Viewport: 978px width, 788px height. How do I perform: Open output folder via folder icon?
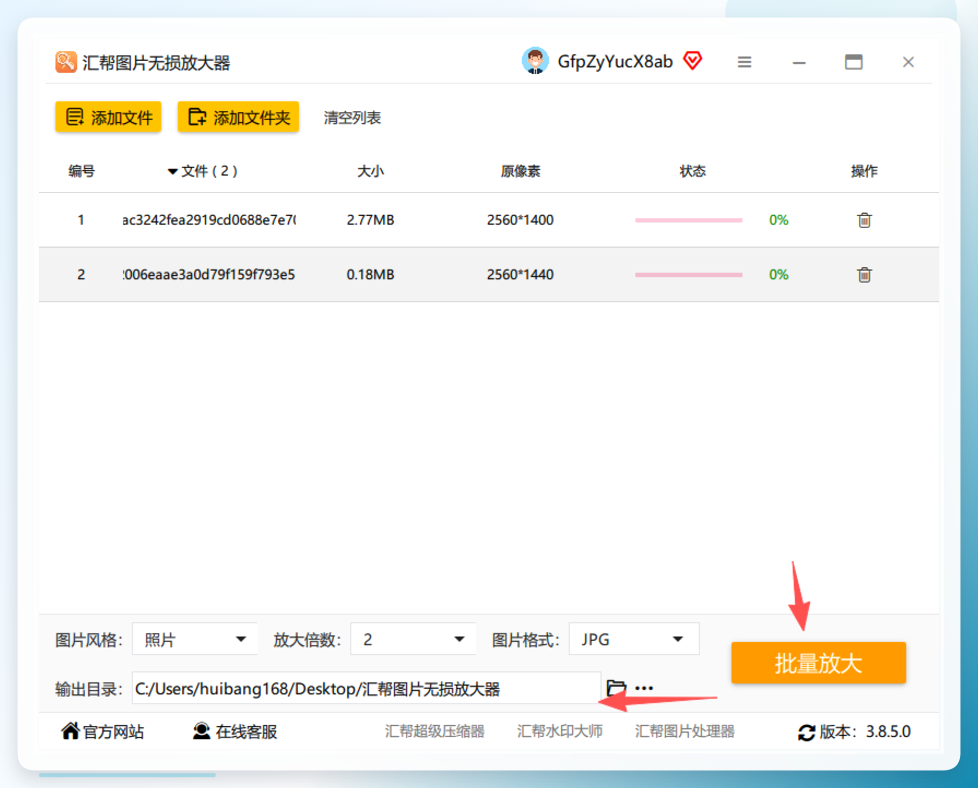click(616, 688)
